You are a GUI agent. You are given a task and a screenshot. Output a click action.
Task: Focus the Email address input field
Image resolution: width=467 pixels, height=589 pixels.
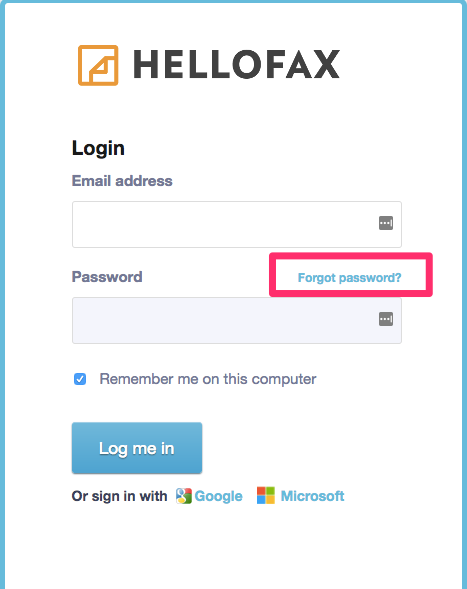pos(237,224)
